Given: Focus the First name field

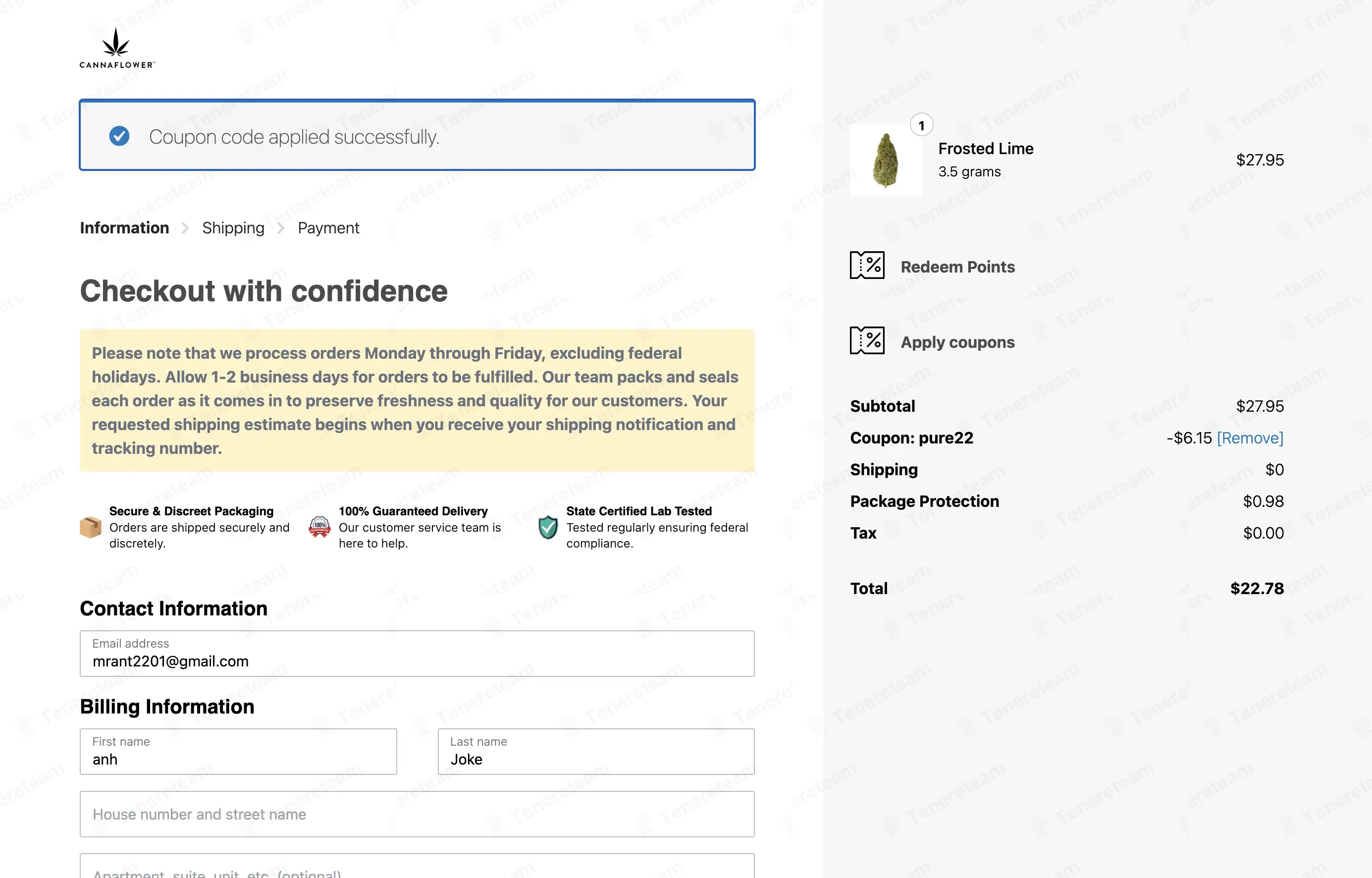Looking at the screenshot, I should 238,752.
